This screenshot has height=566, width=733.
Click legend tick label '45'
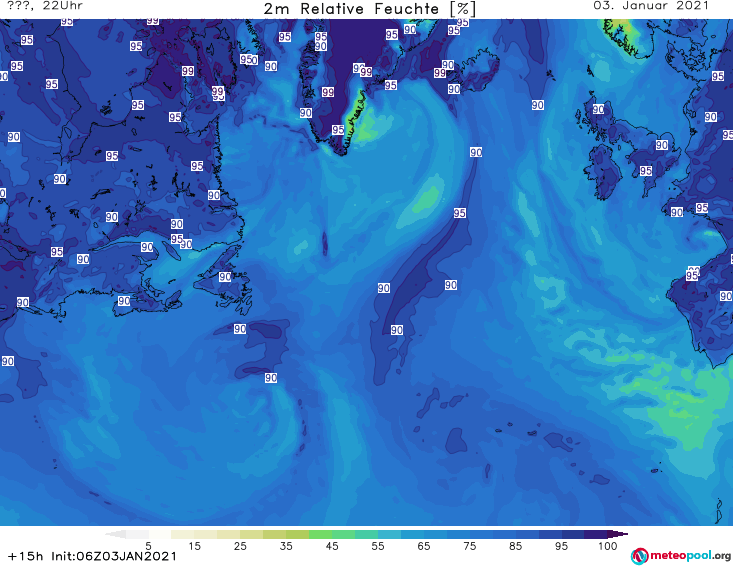[x=332, y=545]
